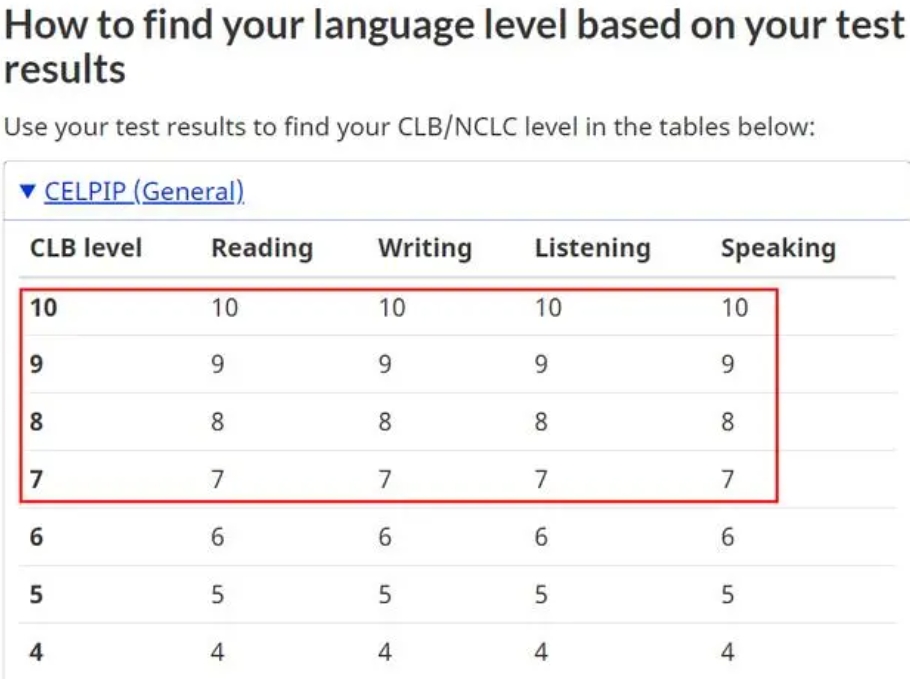Click the Listening score in CLB 9 row

(x=541, y=365)
